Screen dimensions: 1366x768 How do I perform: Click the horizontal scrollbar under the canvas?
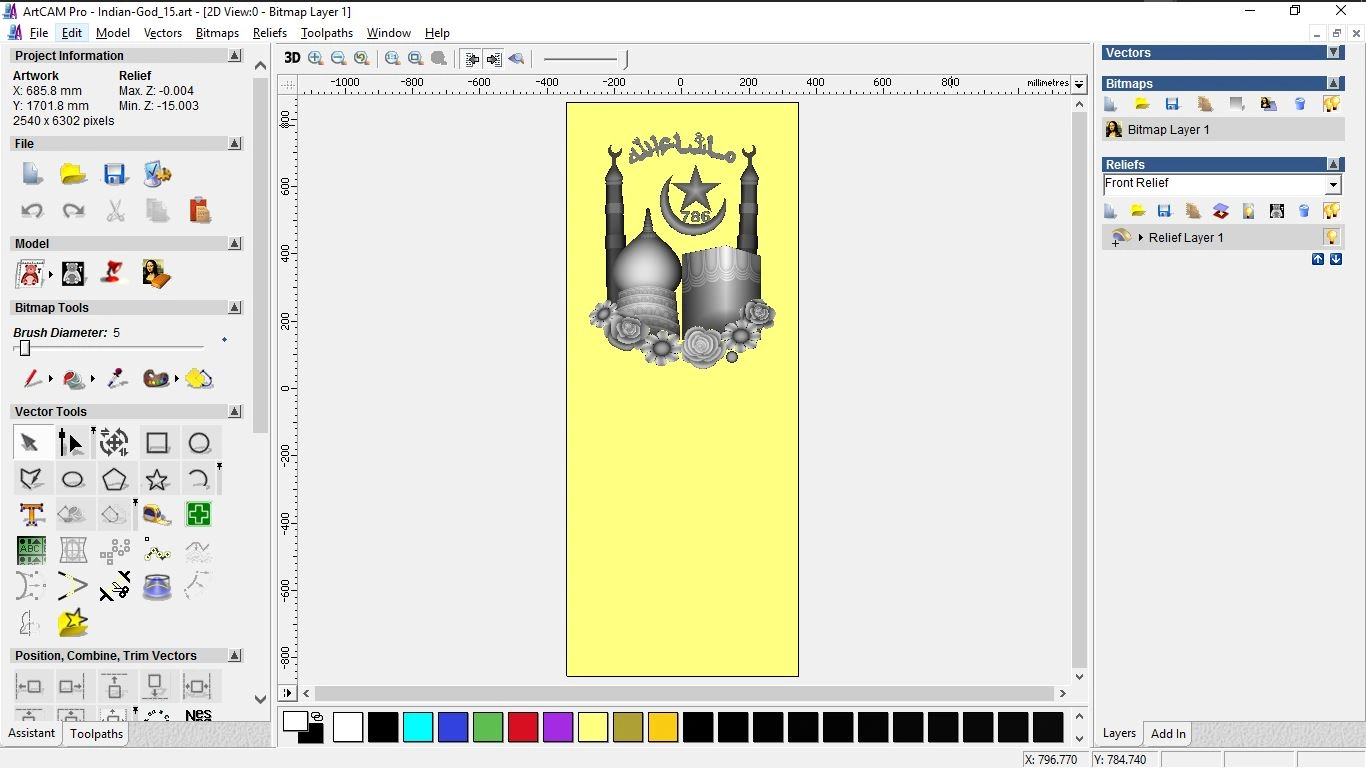(x=684, y=693)
